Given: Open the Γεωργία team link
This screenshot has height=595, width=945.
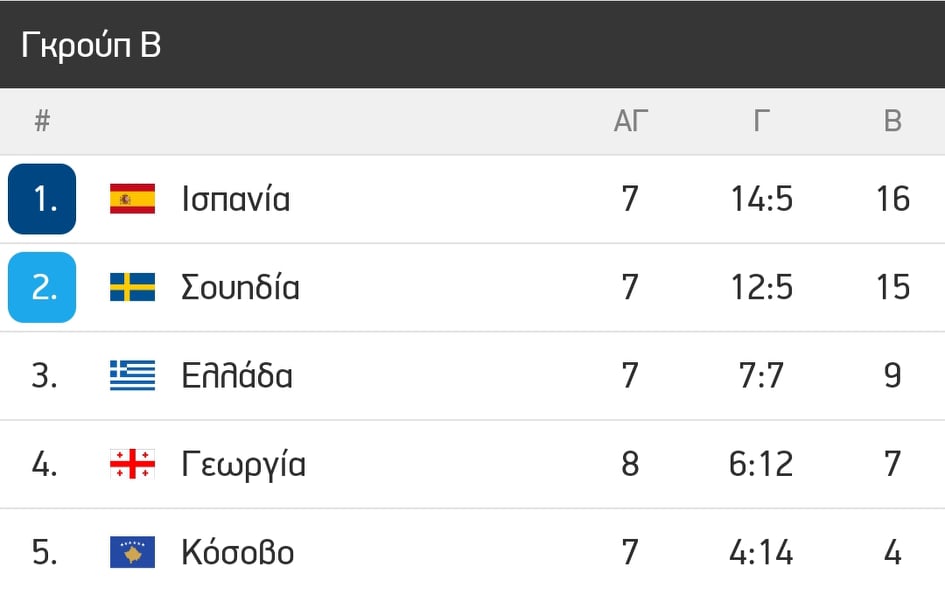Looking at the screenshot, I should tap(243, 465).
